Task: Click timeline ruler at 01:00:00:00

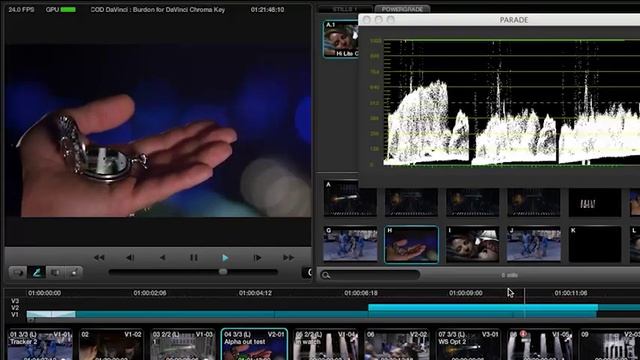Action: coord(44,293)
